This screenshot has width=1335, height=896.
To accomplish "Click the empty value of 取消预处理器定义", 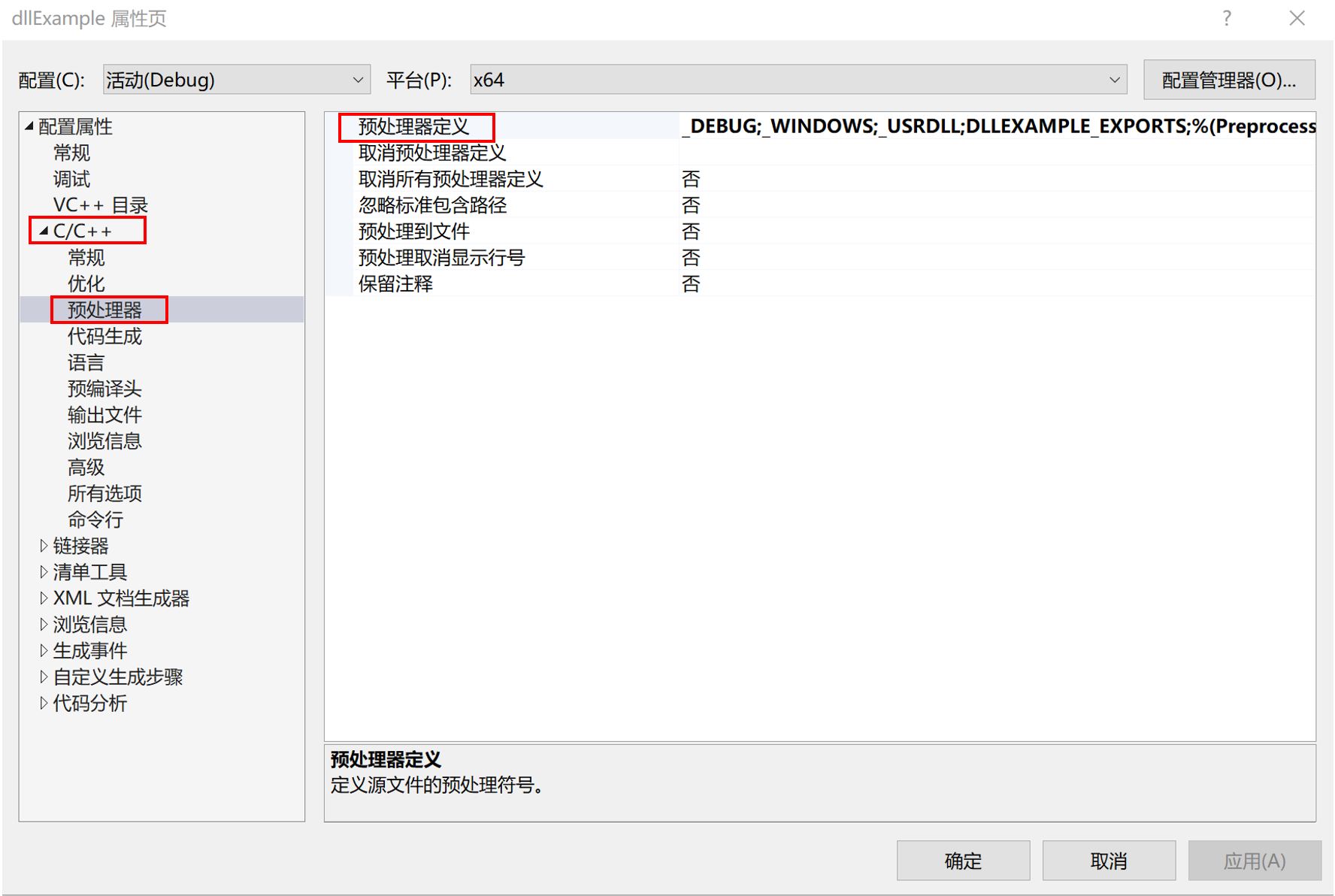I will click(997, 153).
